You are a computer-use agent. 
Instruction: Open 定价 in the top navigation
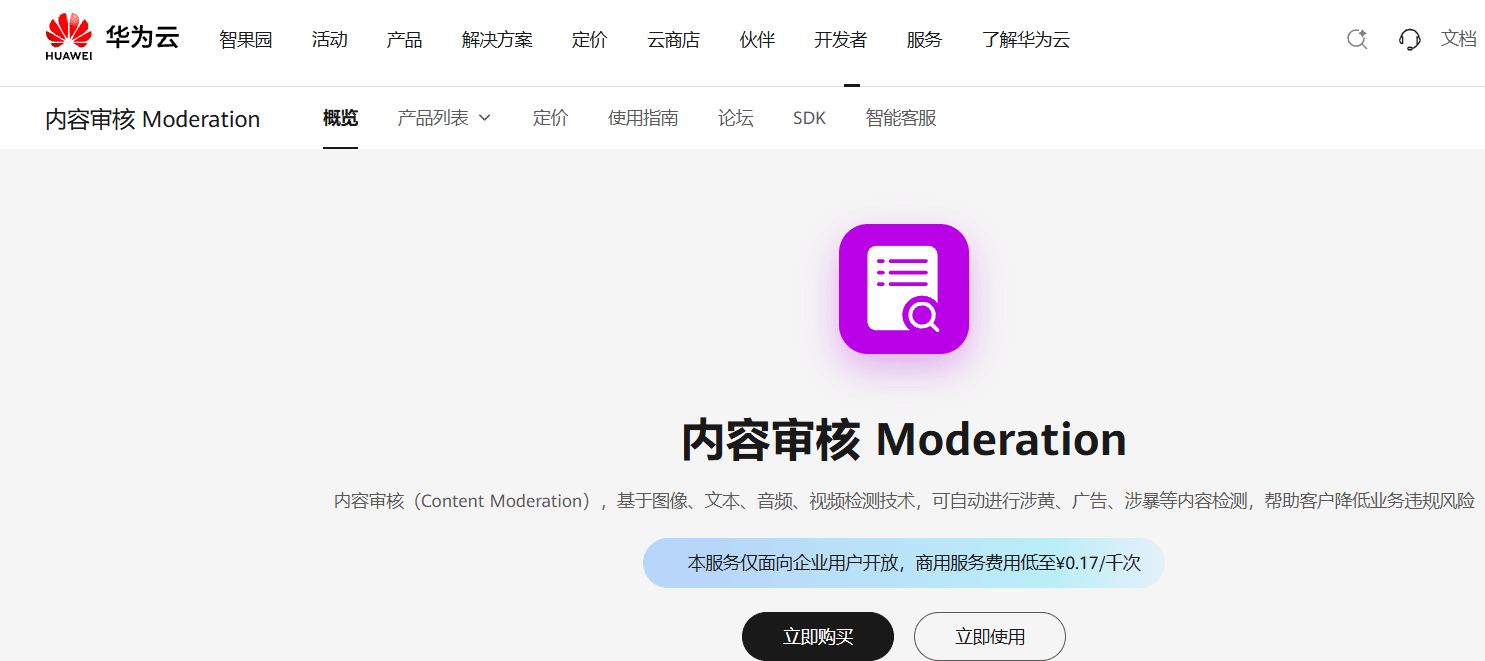click(590, 40)
